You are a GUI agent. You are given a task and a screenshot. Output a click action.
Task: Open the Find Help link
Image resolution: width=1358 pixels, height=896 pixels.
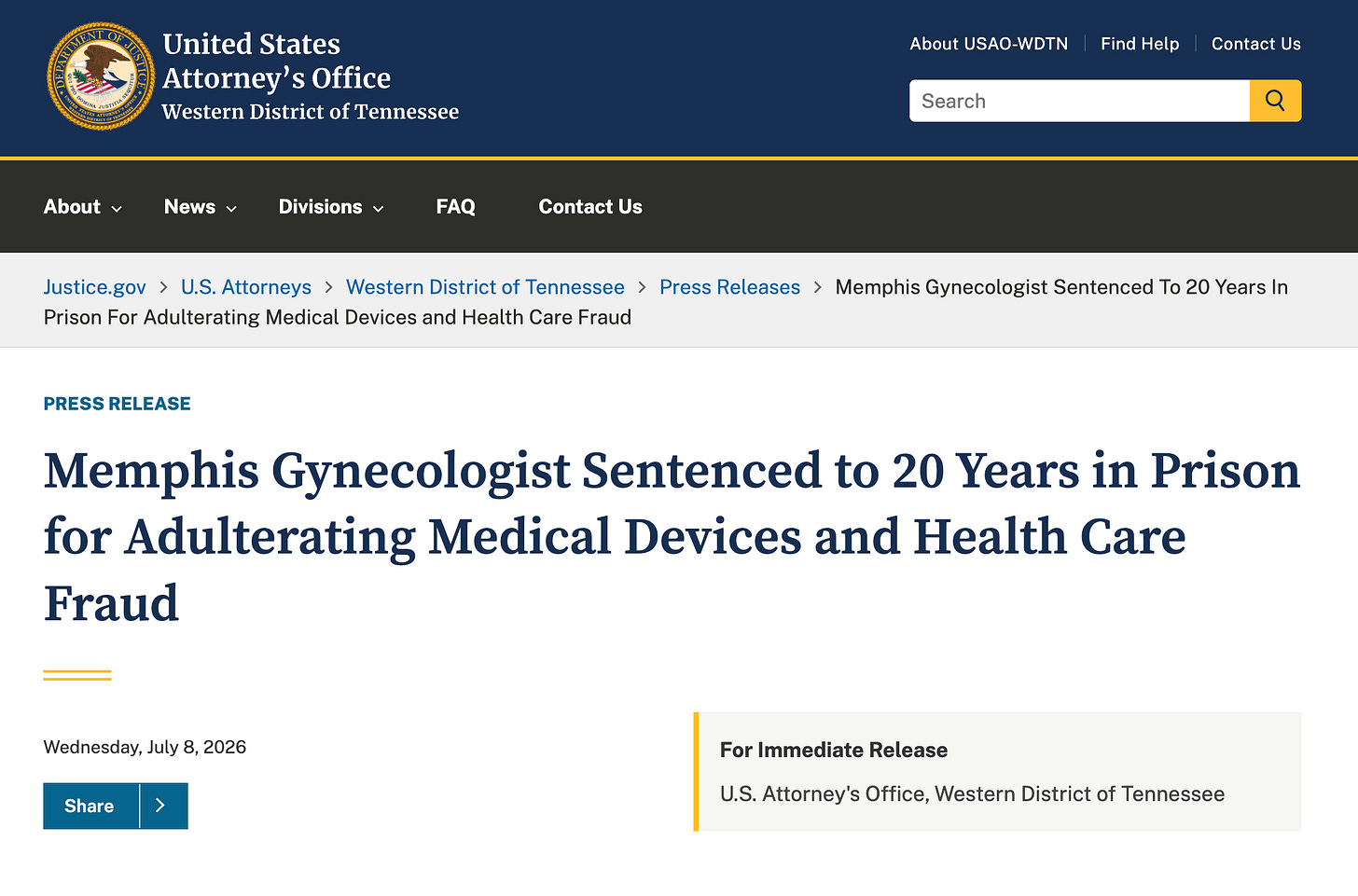coord(1140,44)
